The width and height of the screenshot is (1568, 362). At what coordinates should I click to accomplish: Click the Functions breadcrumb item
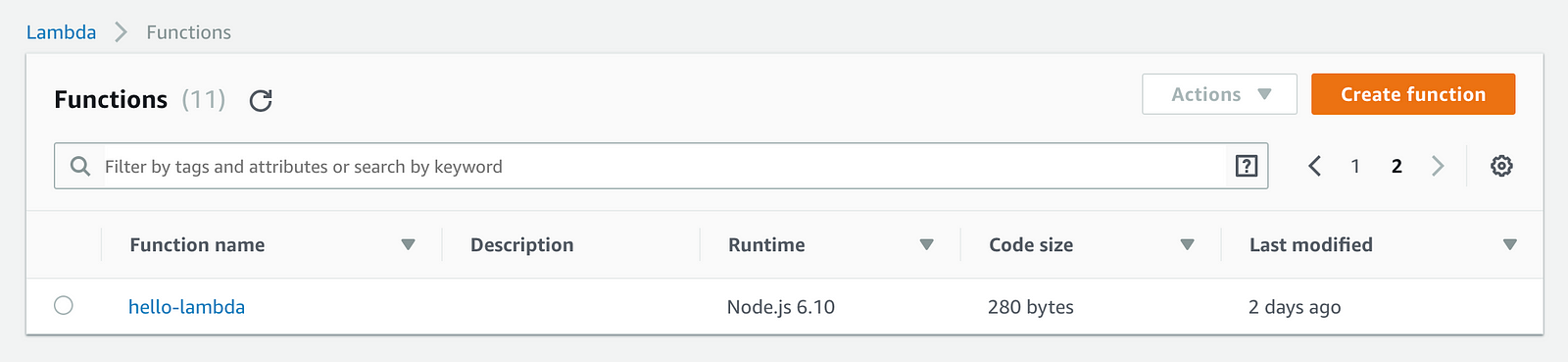189,32
